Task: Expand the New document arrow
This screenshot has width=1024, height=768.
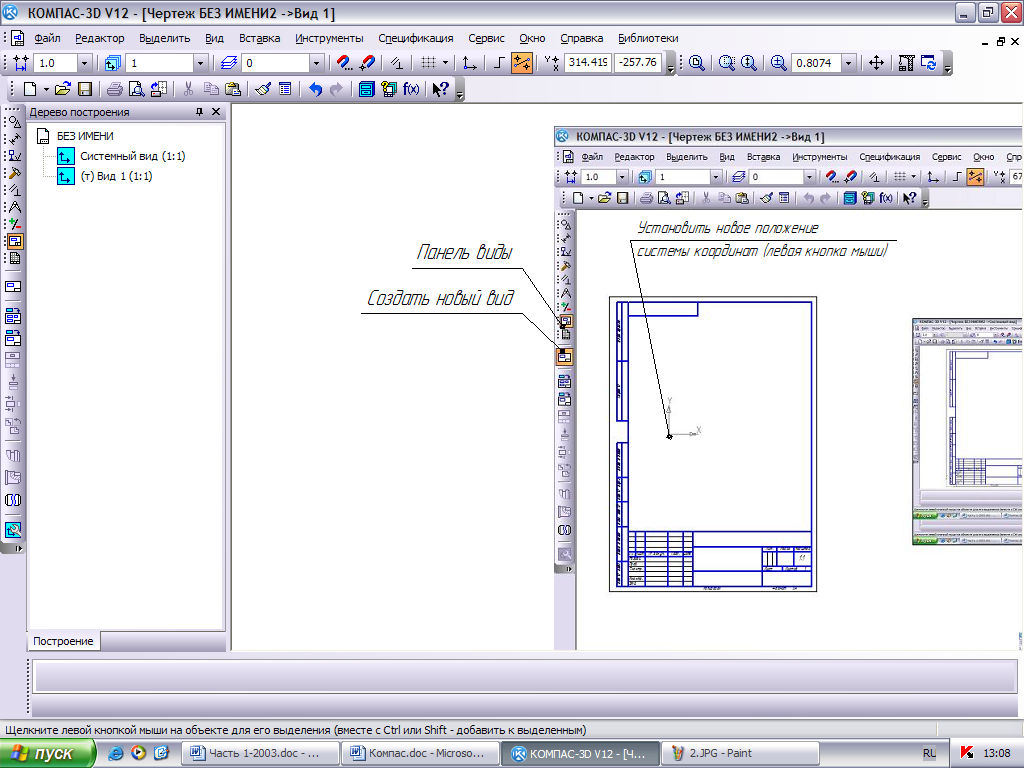Action: 46,89
